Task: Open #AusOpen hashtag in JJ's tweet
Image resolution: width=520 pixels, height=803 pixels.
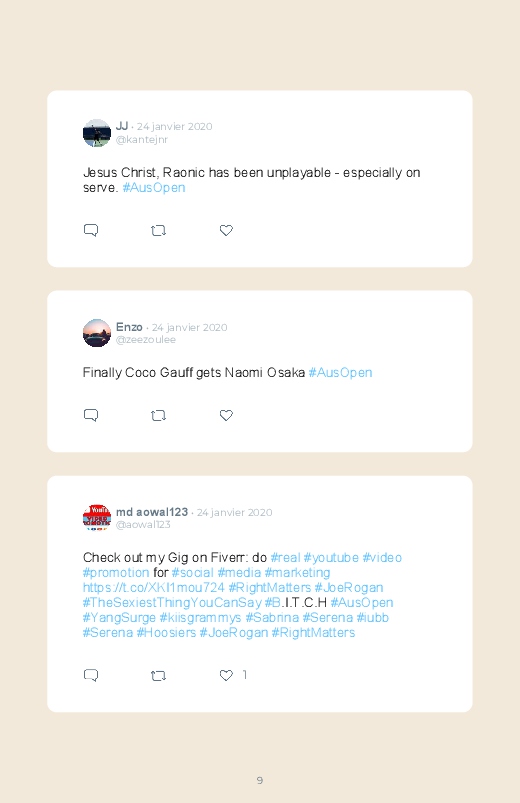Action: tap(154, 188)
